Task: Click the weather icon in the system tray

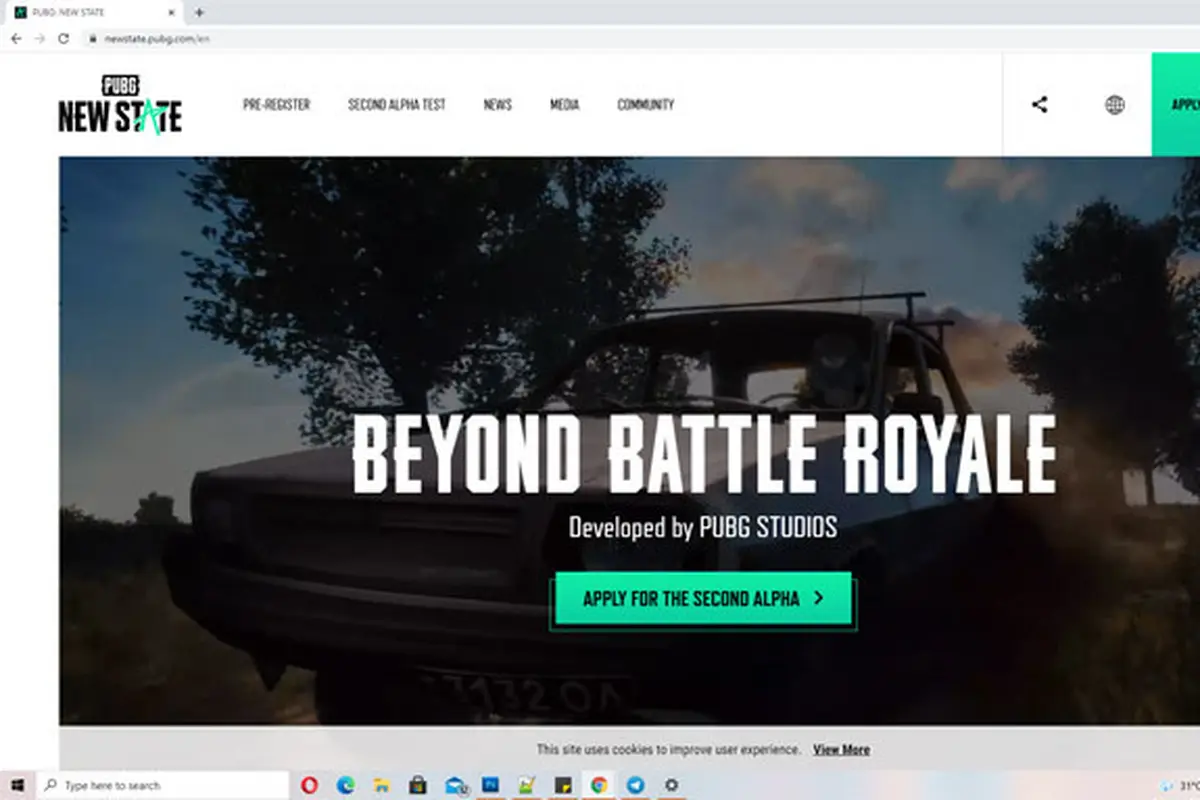Action: coord(1168,785)
